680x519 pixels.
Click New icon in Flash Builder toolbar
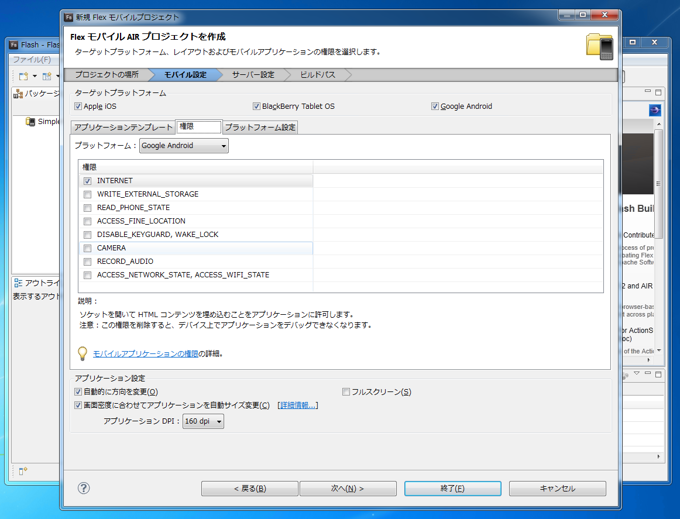[x=23, y=76]
